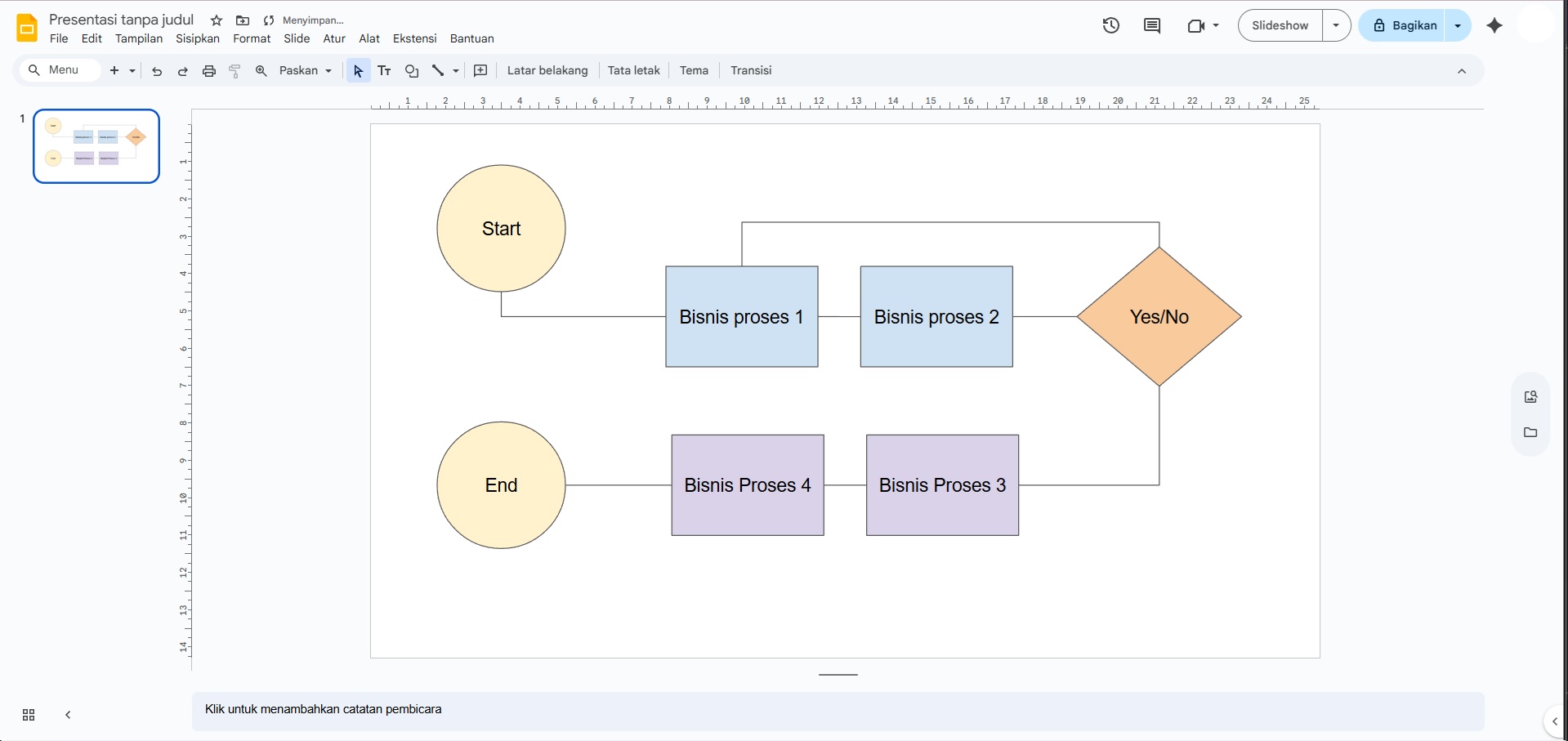Choose the select cursor tool
This screenshot has height=741, width=1568.
358,71
